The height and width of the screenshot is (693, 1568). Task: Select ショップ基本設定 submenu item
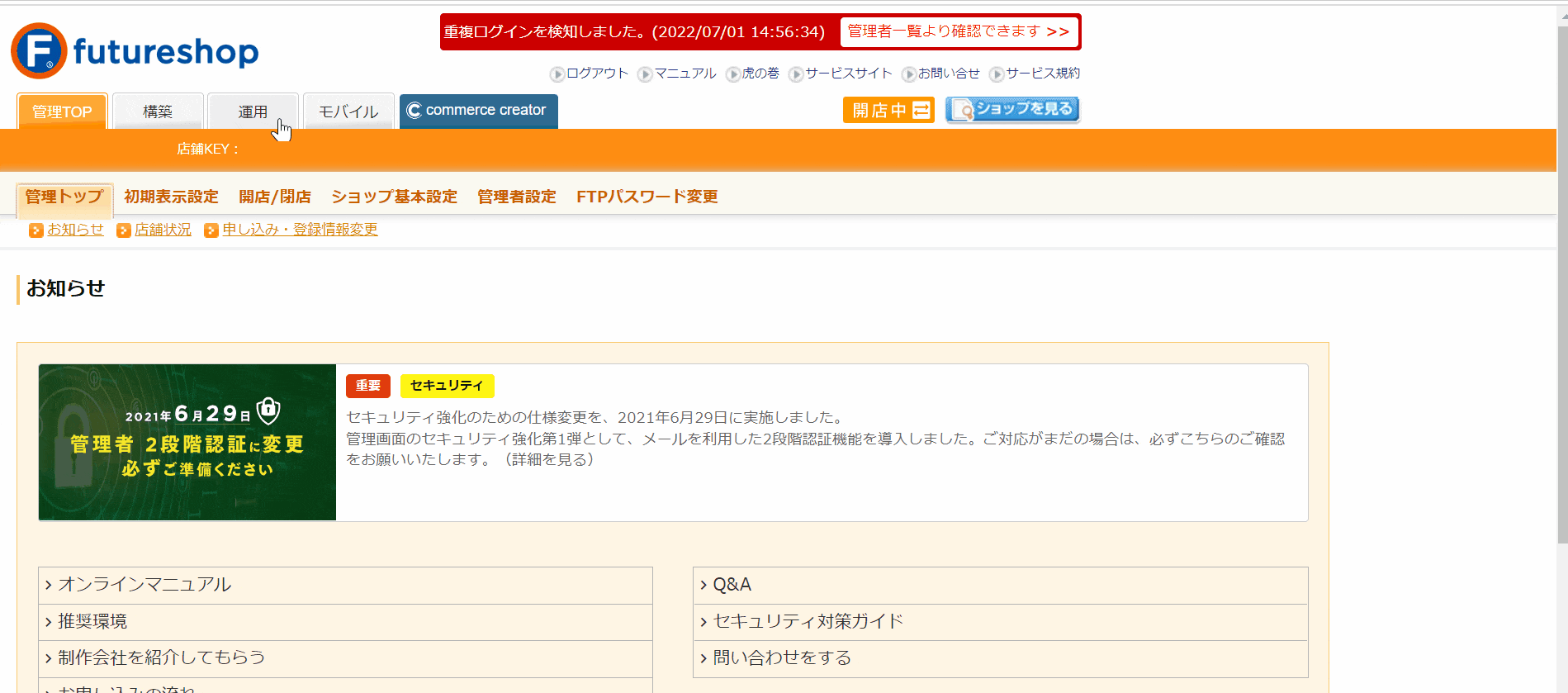[394, 197]
